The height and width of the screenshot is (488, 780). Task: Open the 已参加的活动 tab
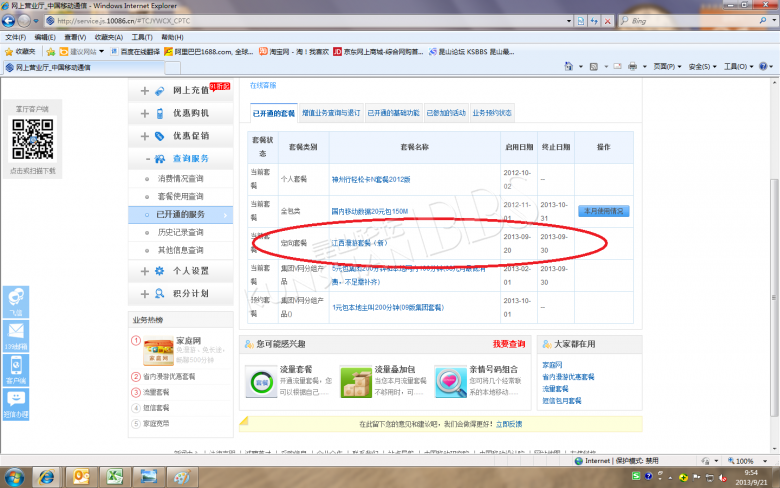tap(446, 113)
